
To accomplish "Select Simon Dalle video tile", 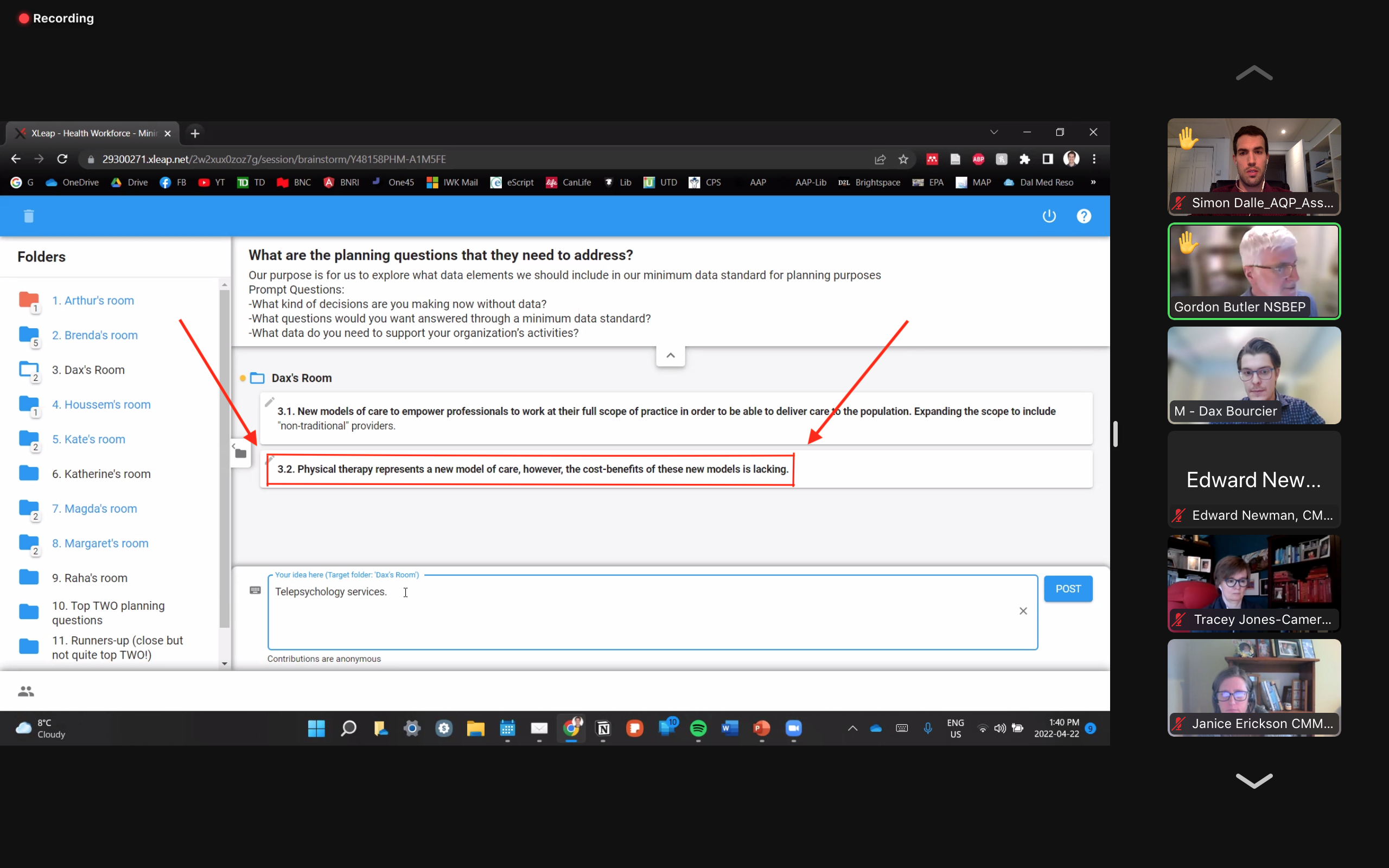I will (1253, 167).
